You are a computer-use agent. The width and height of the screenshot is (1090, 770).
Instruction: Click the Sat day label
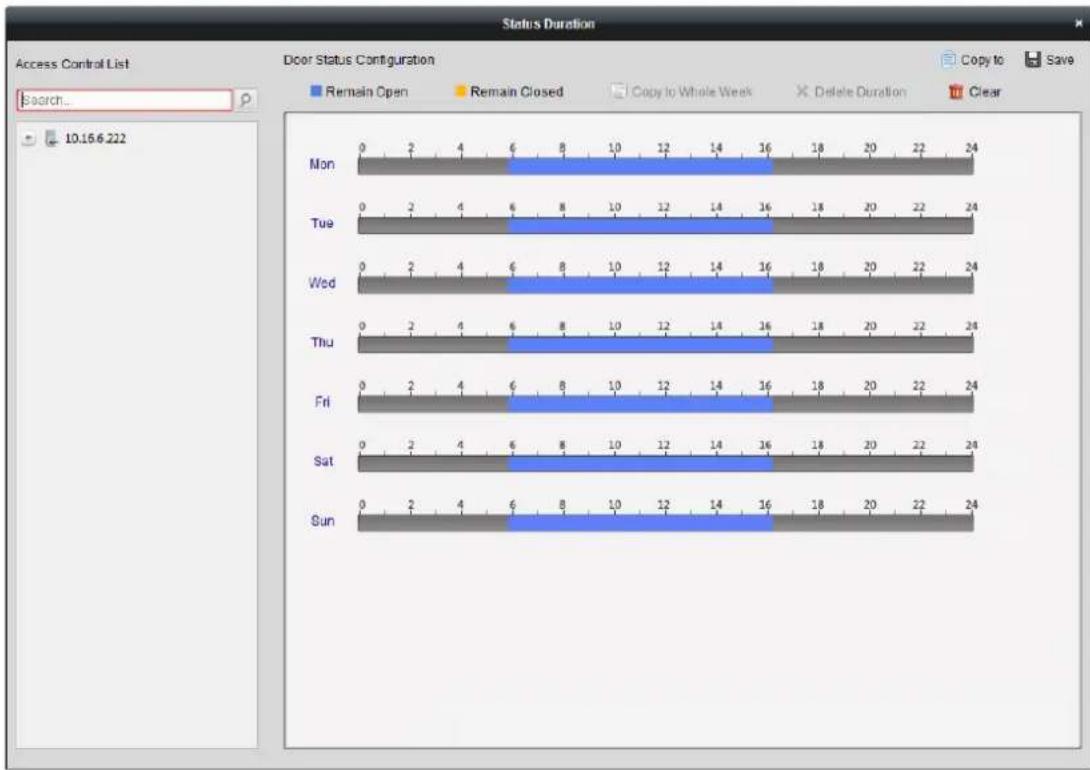[323, 461]
